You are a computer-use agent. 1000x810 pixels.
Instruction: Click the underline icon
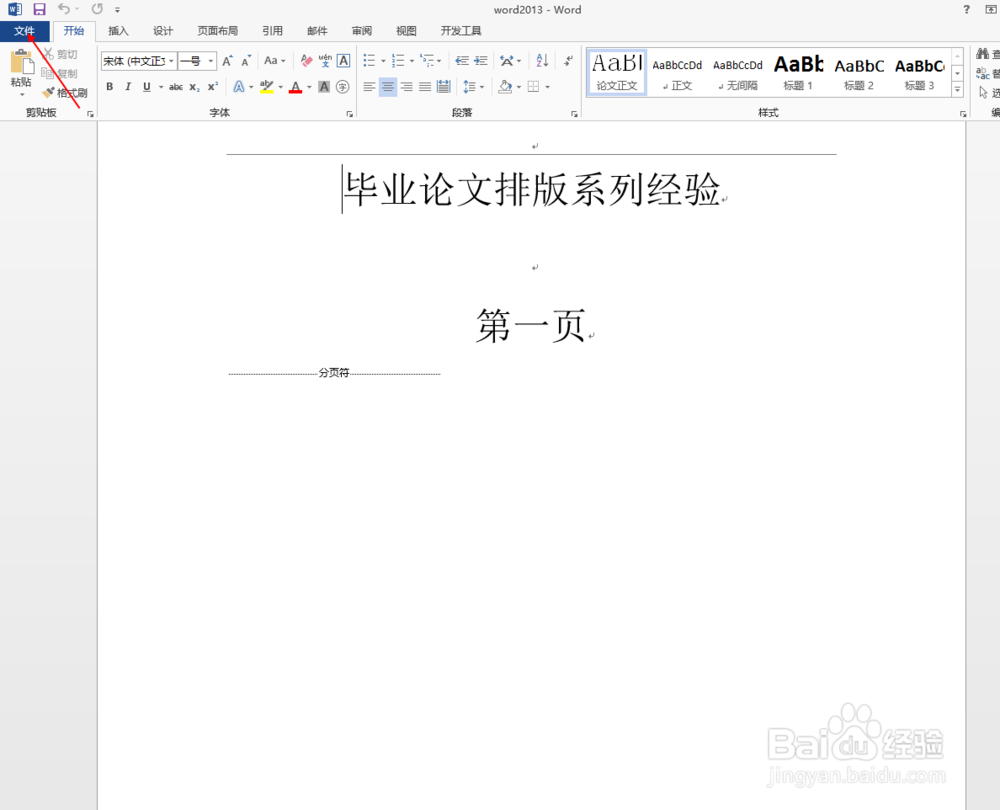[145, 86]
